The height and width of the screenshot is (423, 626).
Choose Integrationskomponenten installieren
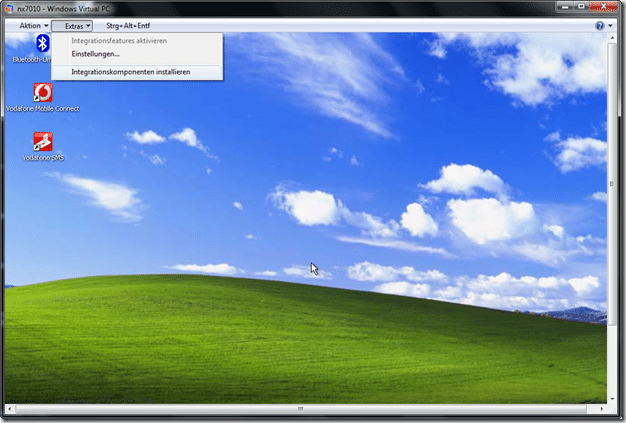coord(137,72)
